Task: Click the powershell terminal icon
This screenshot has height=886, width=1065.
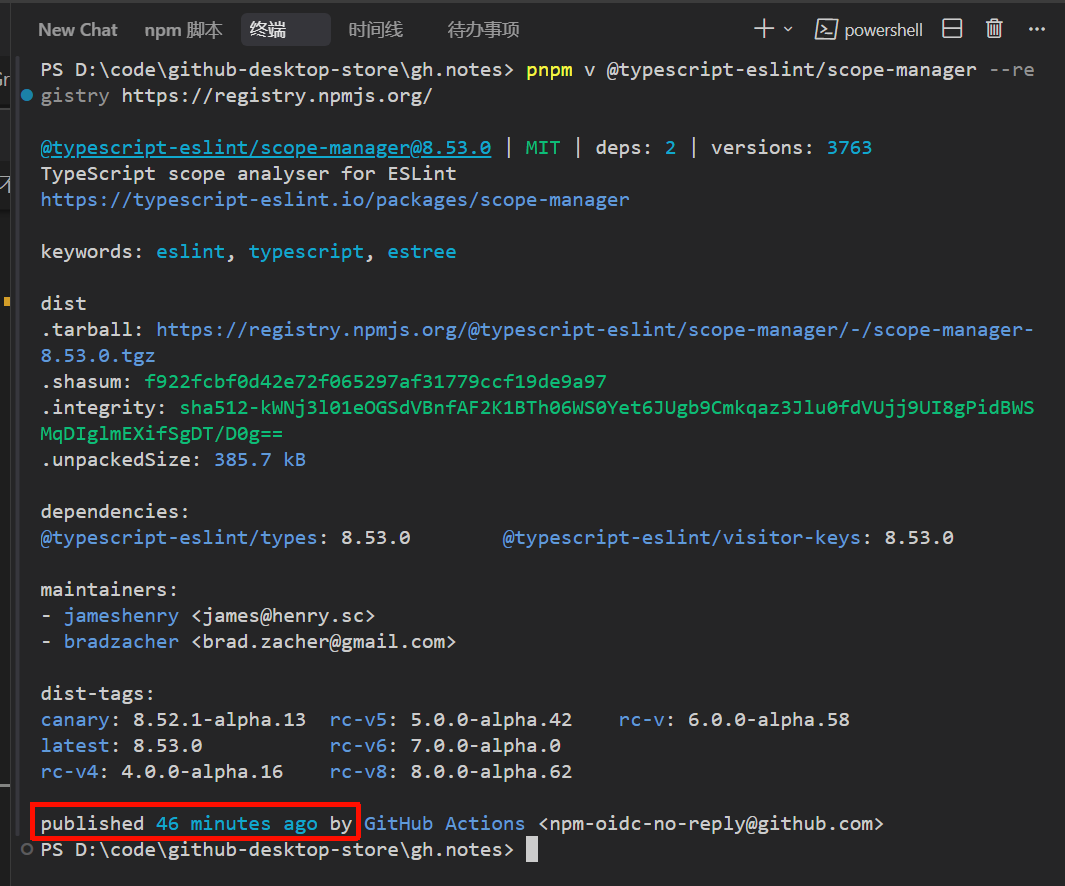Action: (826, 29)
